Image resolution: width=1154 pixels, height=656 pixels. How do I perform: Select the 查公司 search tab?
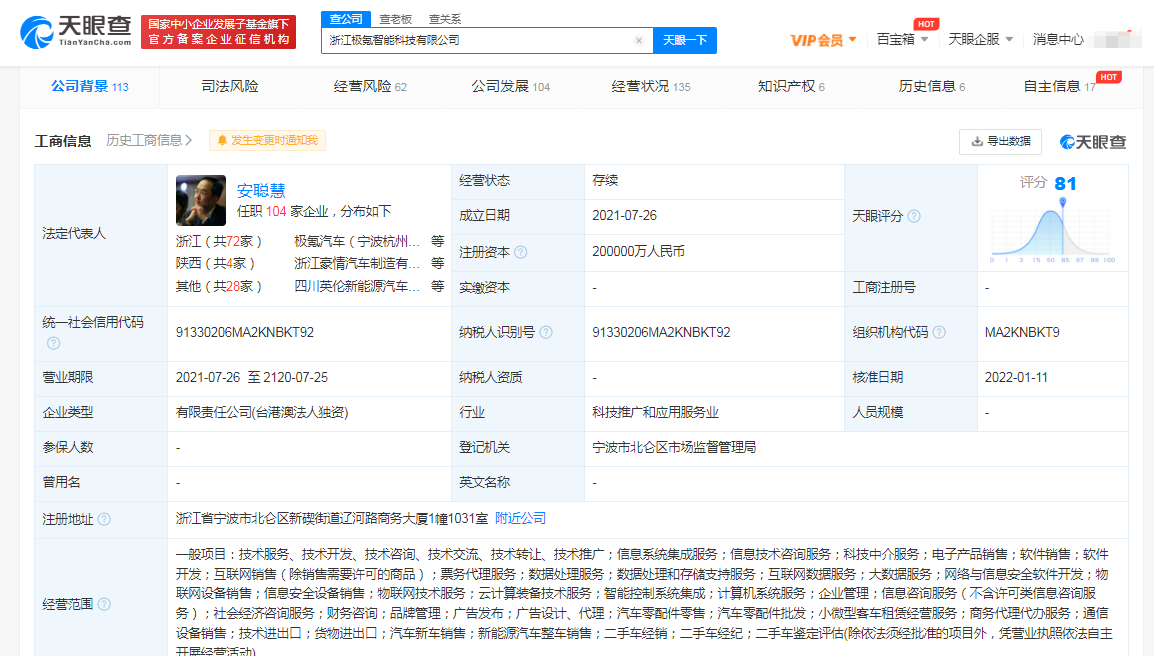click(346, 19)
